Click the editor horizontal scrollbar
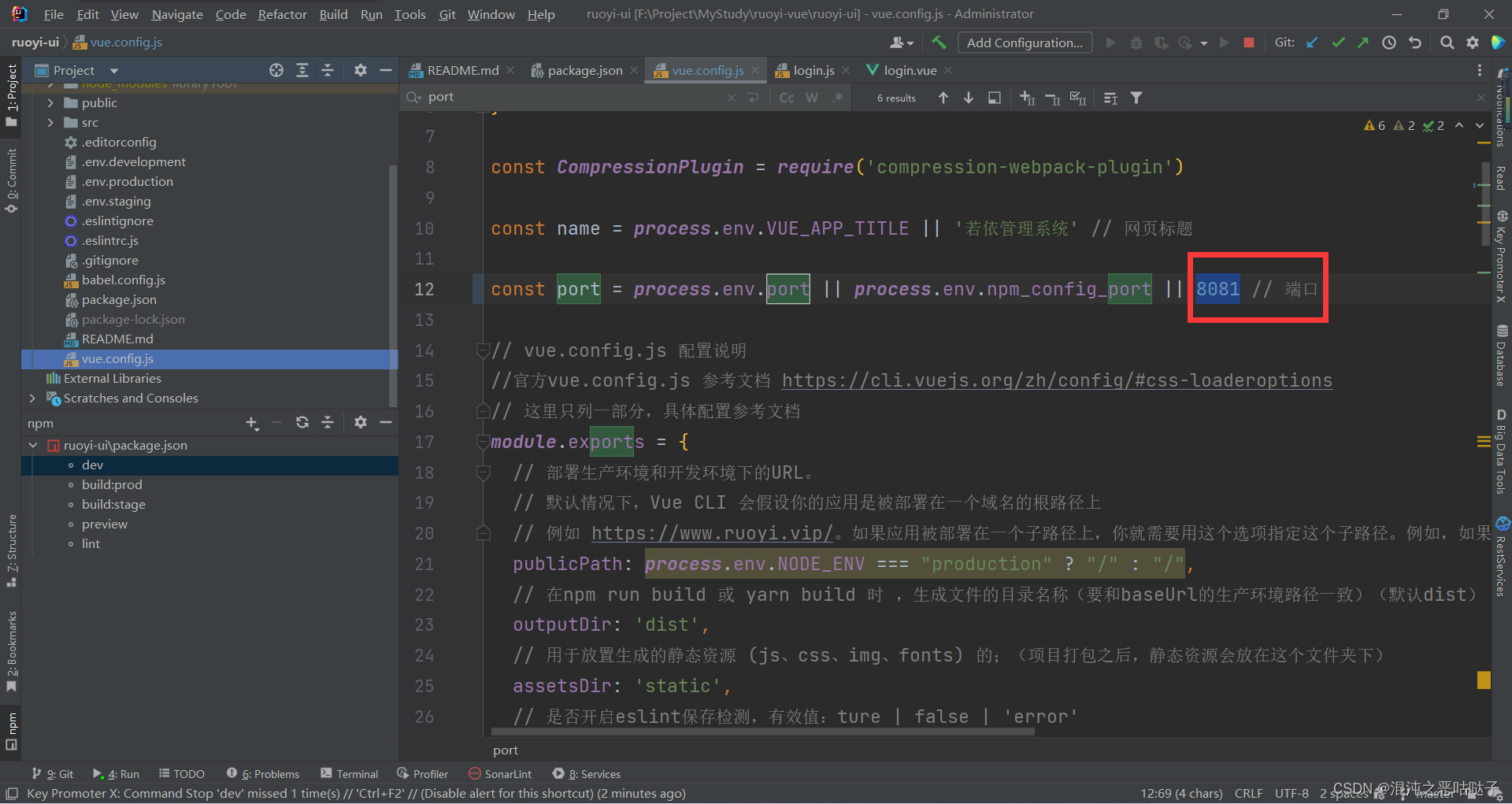Screen dimensions: 1512x804 click(762, 732)
